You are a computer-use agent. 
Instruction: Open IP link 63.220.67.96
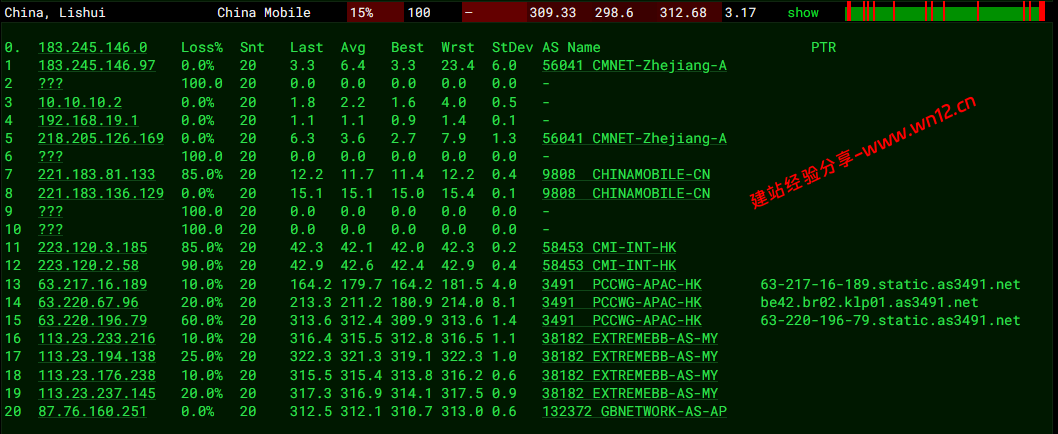[88, 302]
